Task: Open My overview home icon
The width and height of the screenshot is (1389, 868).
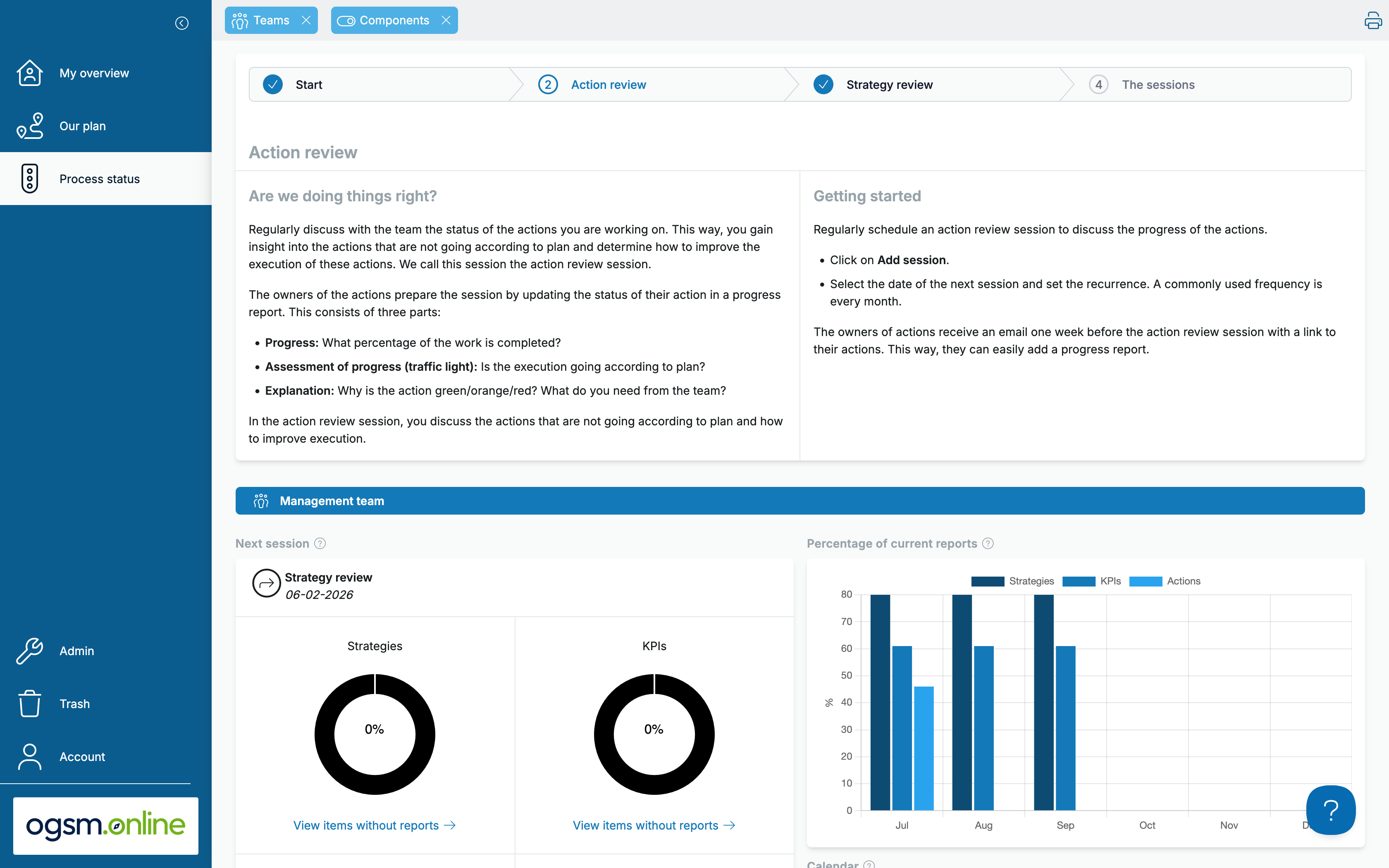Action: point(29,73)
